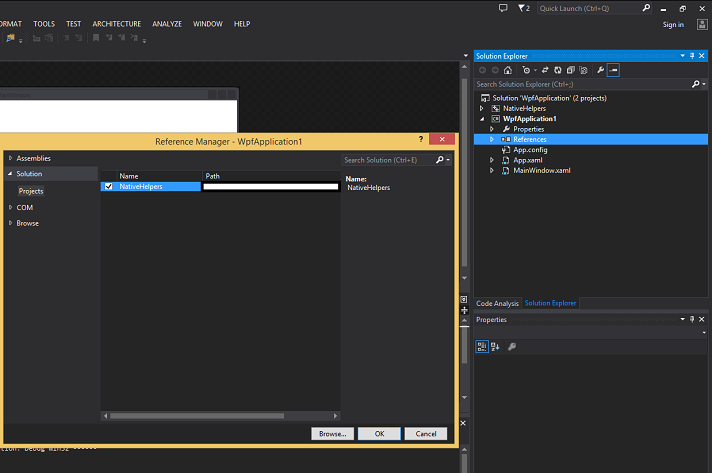This screenshot has height=473, width=712.
Task: Click the right scroll arrow of the list
Action: (335, 415)
